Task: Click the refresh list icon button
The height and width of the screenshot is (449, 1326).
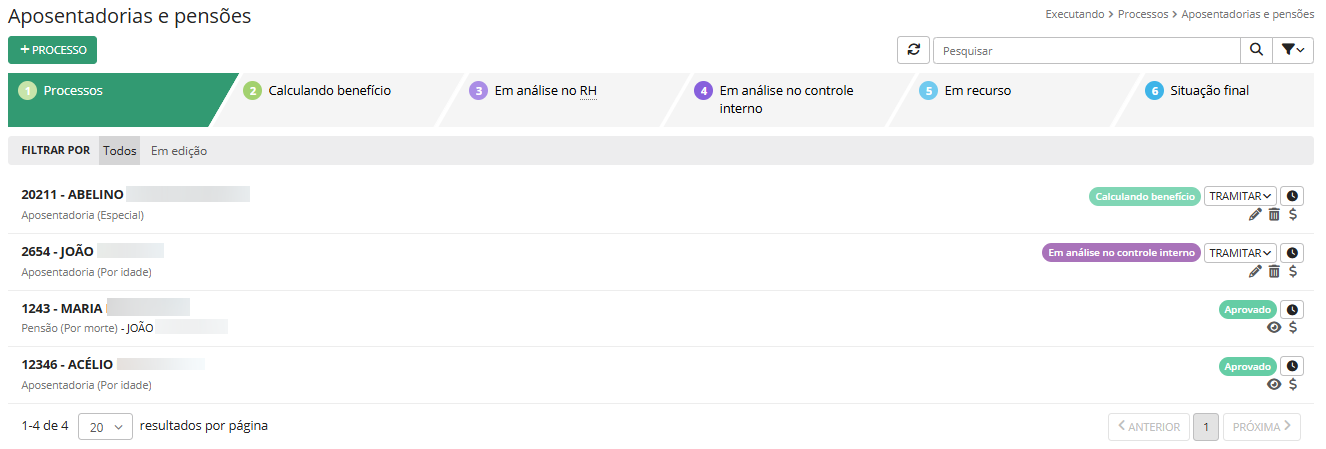Action: [x=913, y=50]
